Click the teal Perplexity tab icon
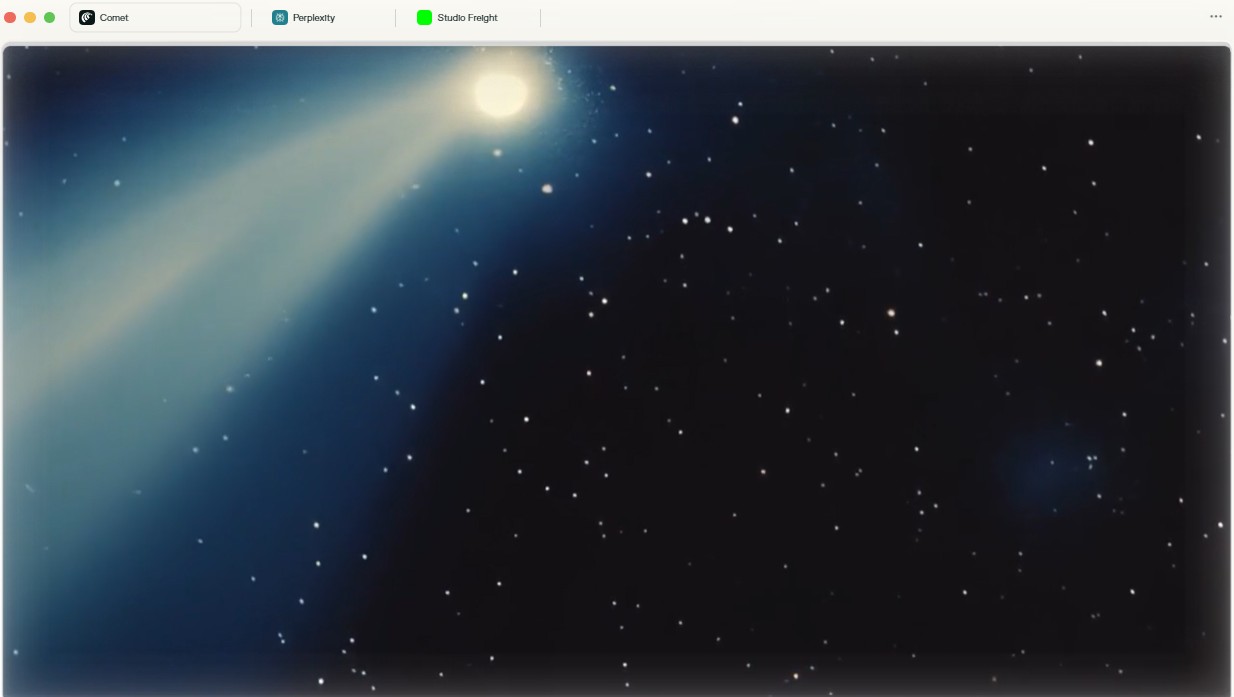 coord(280,18)
